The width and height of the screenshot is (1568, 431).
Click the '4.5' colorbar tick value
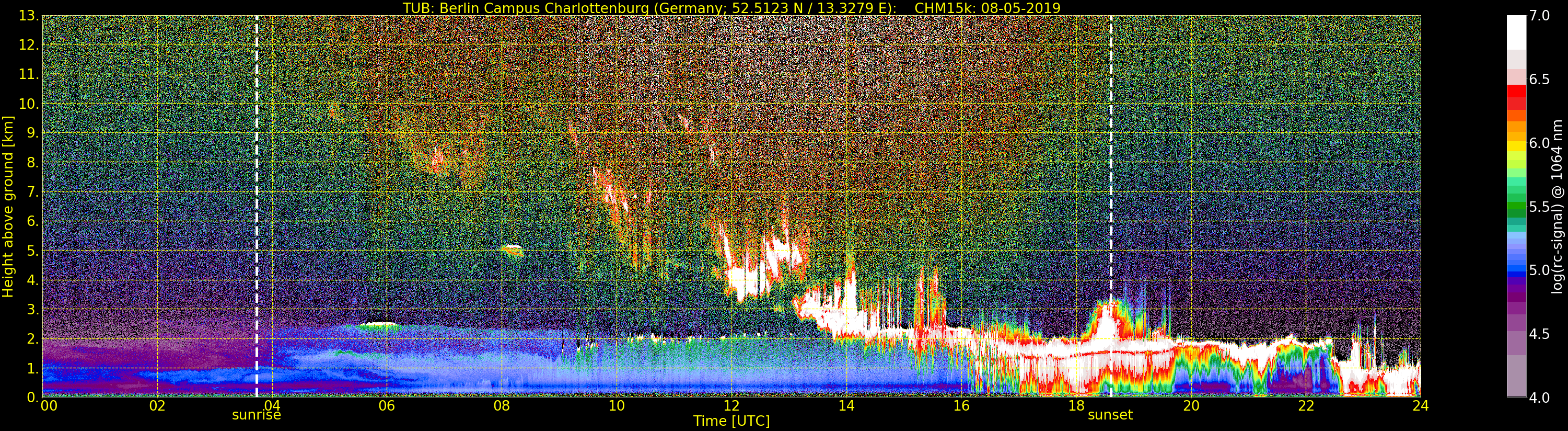[x=1539, y=334]
